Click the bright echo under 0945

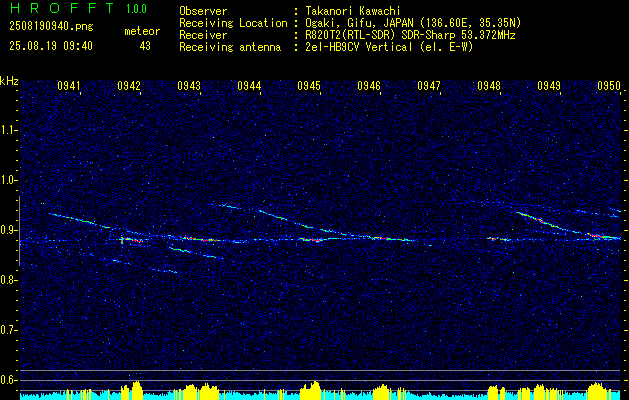click(311, 240)
